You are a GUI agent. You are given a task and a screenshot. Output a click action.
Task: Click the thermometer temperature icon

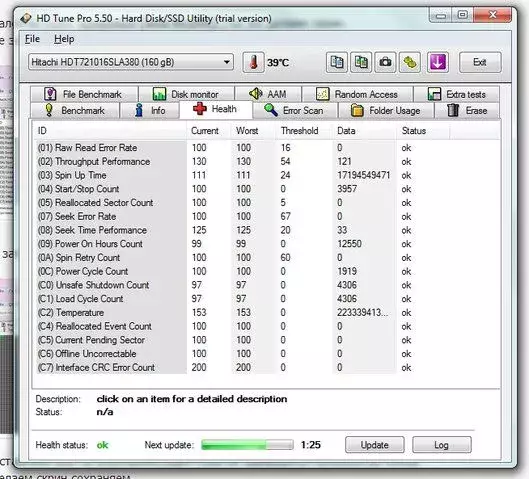pyautogui.click(x=253, y=62)
